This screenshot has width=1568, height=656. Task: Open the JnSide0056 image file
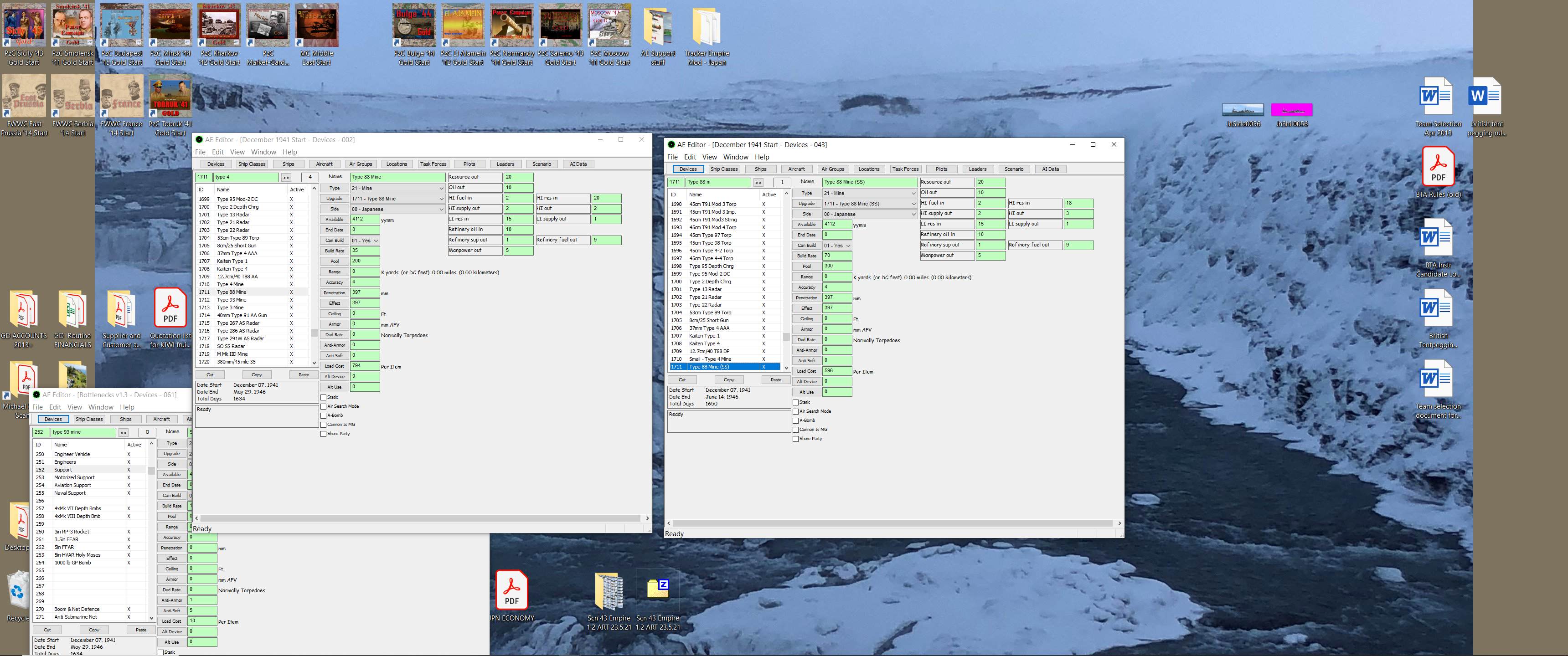1243,114
